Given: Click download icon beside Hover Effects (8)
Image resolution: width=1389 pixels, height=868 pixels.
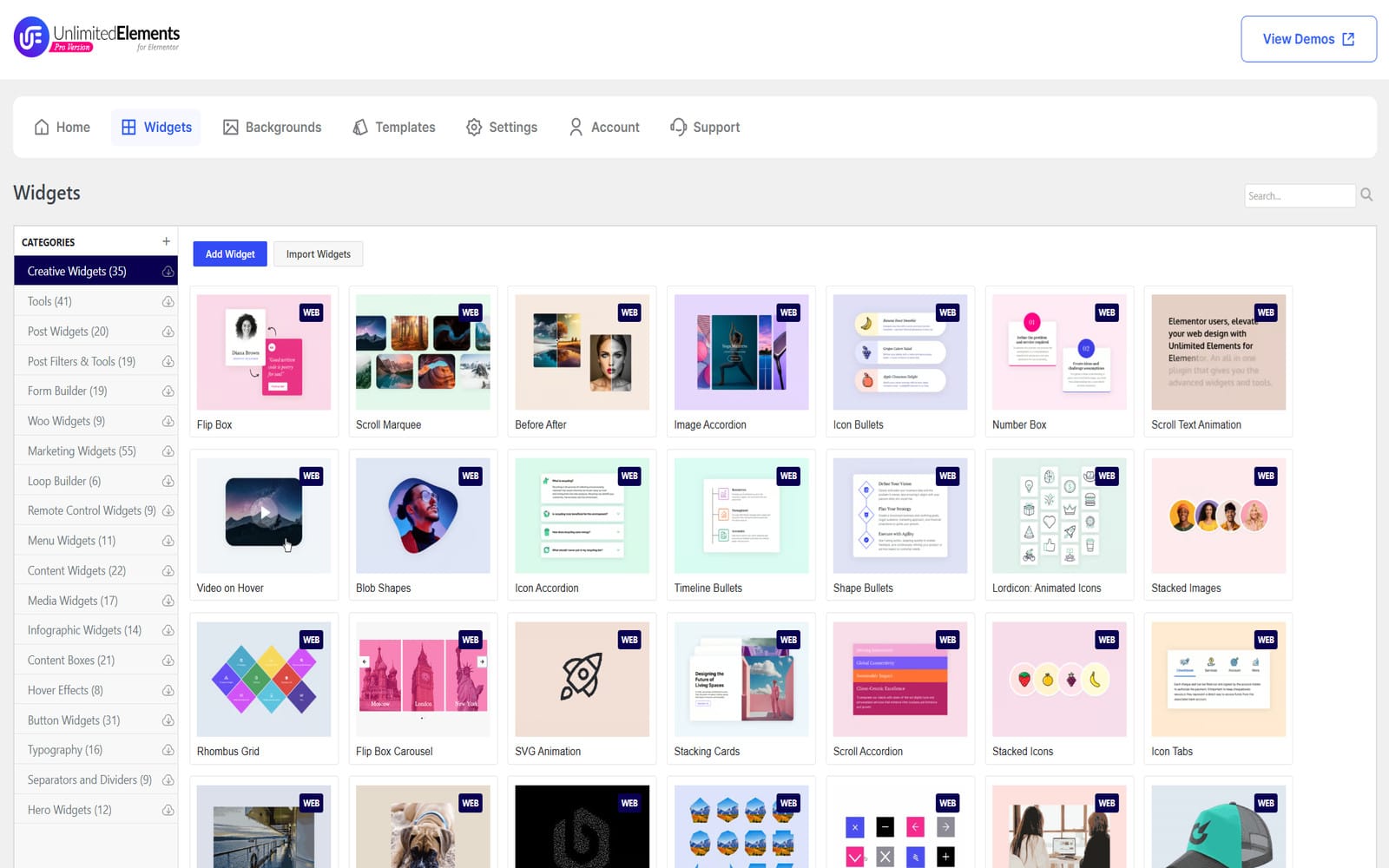Looking at the screenshot, I should [x=168, y=690].
